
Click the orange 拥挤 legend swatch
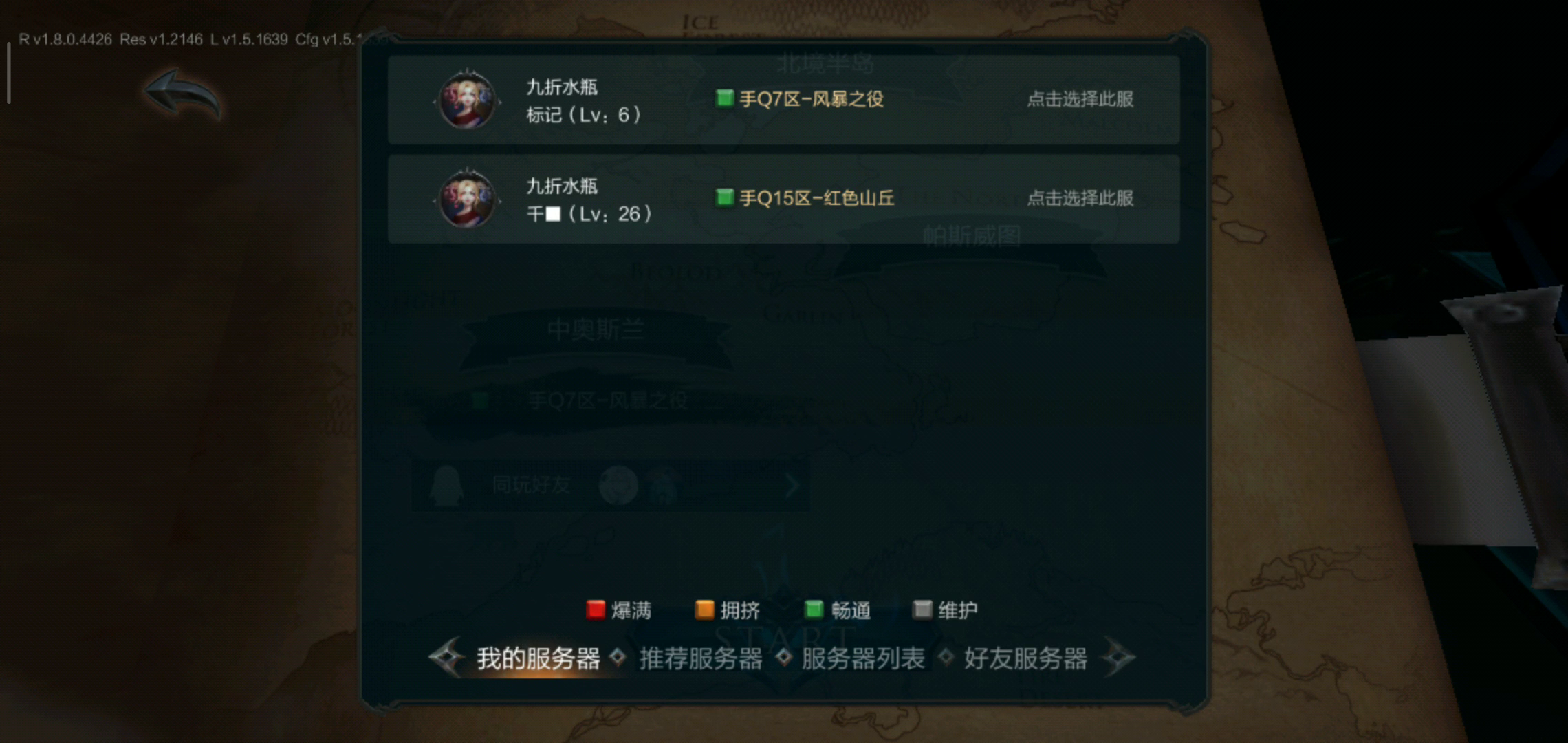(x=704, y=610)
